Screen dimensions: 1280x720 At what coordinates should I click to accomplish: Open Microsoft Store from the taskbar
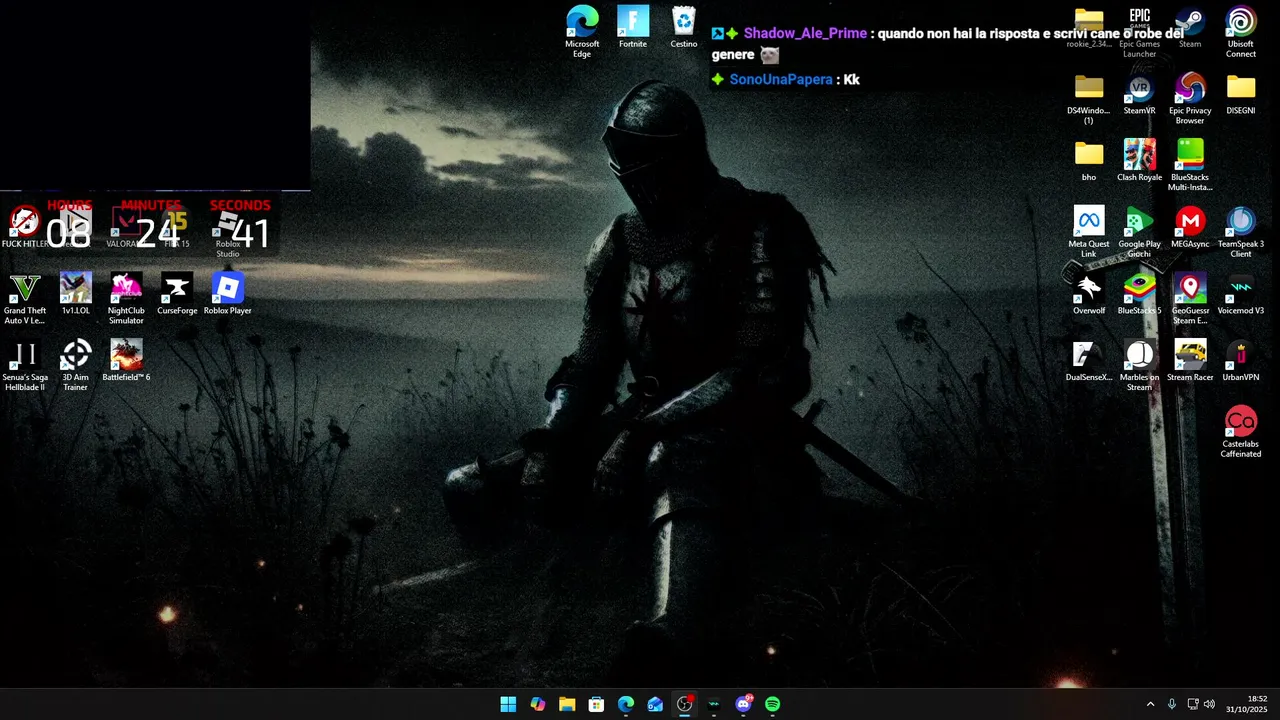tap(596, 704)
